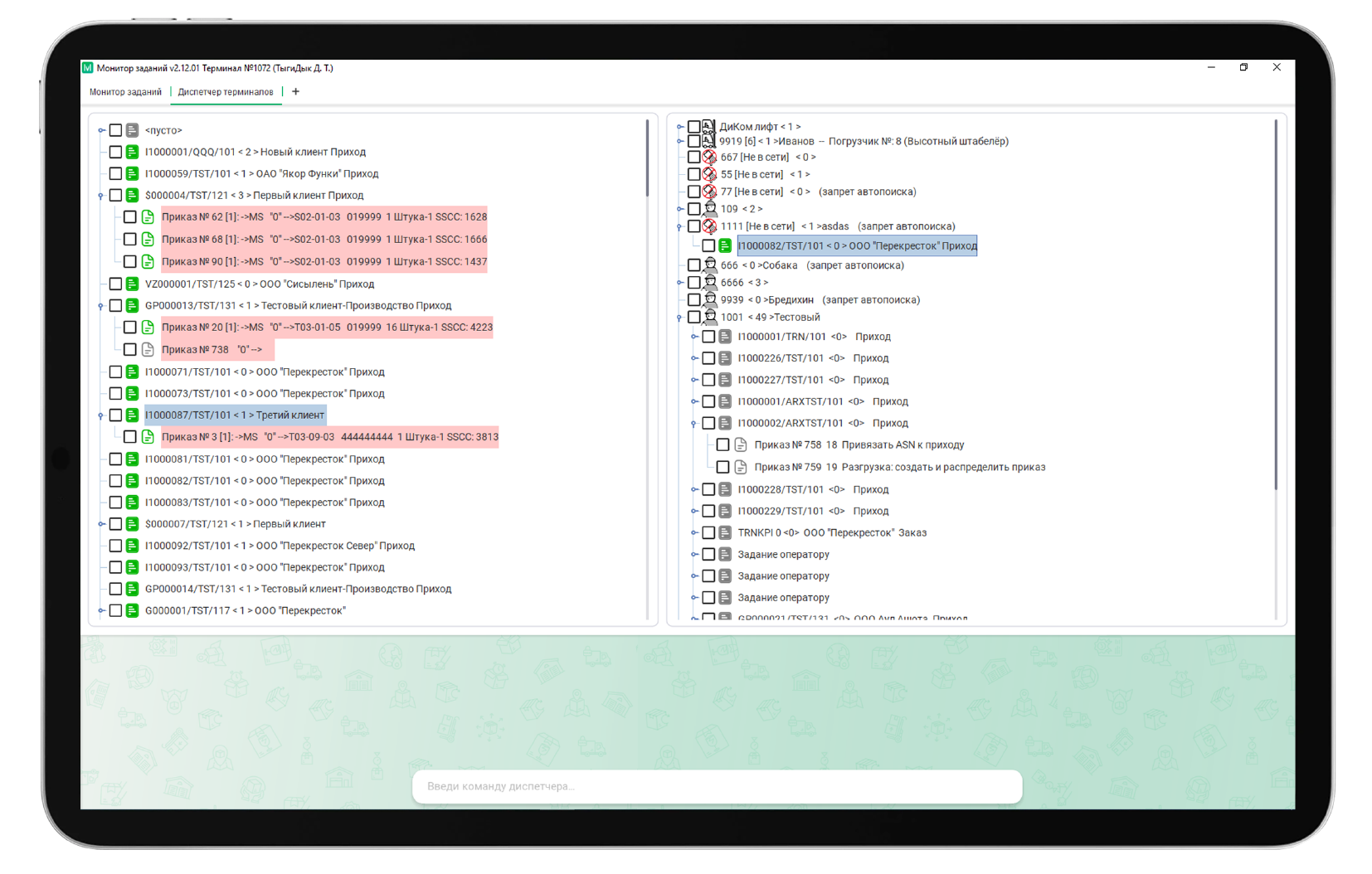Tick the checkbox for I1000226/TST/101
Screen dimensions: 1372x874
tap(708, 358)
